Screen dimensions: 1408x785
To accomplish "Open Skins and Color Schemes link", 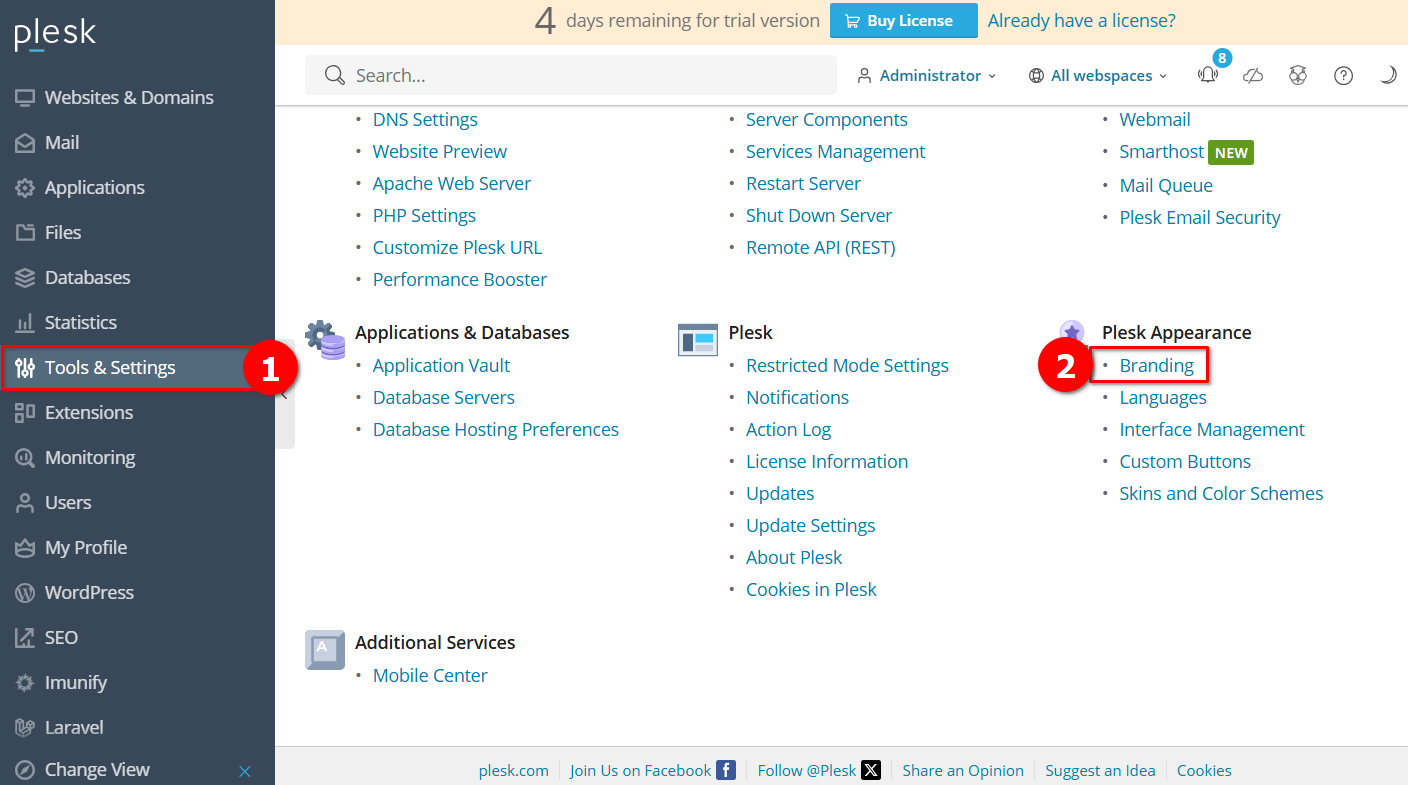I will click(1221, 494).
